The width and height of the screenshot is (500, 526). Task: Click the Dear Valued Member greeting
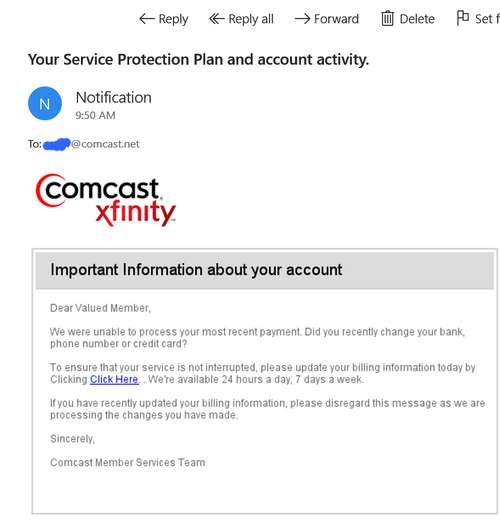(100, 308)
